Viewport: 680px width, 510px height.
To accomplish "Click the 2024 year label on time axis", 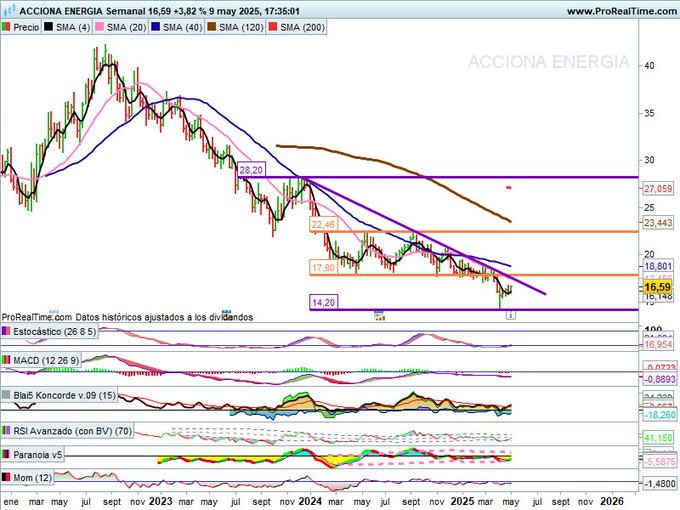I will 310,501.
